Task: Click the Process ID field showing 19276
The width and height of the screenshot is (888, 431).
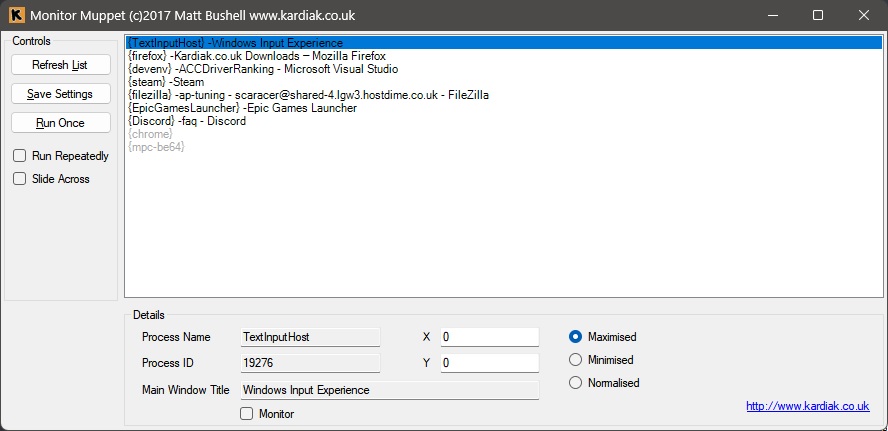Action: (310, 362)
